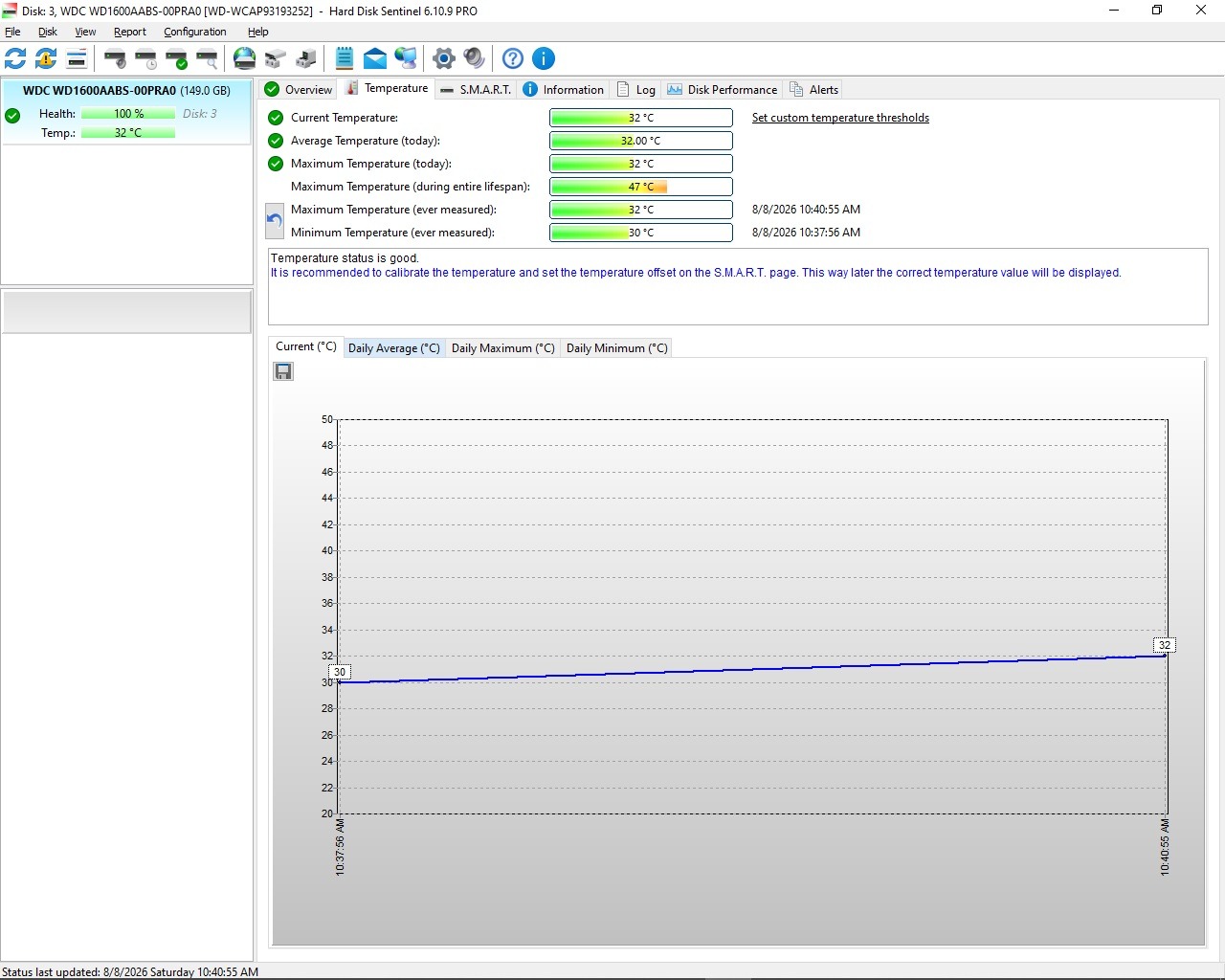Click the save graph floppy icon
The image size is (1225, 980).
pos(283,371)
